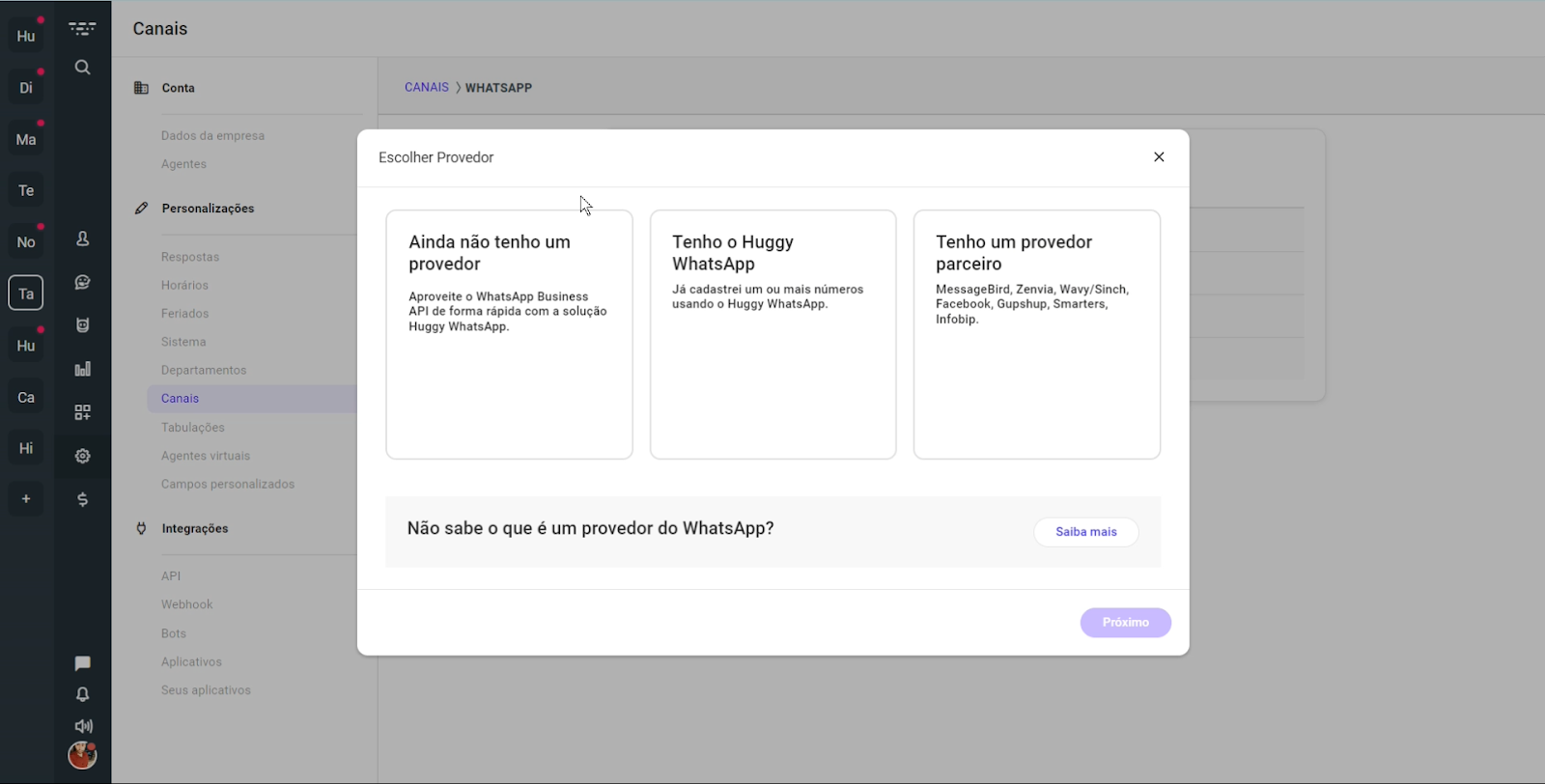Open the internal chat bubble icon
Viewport: 1545px width, 784px height.
point(83,663)
